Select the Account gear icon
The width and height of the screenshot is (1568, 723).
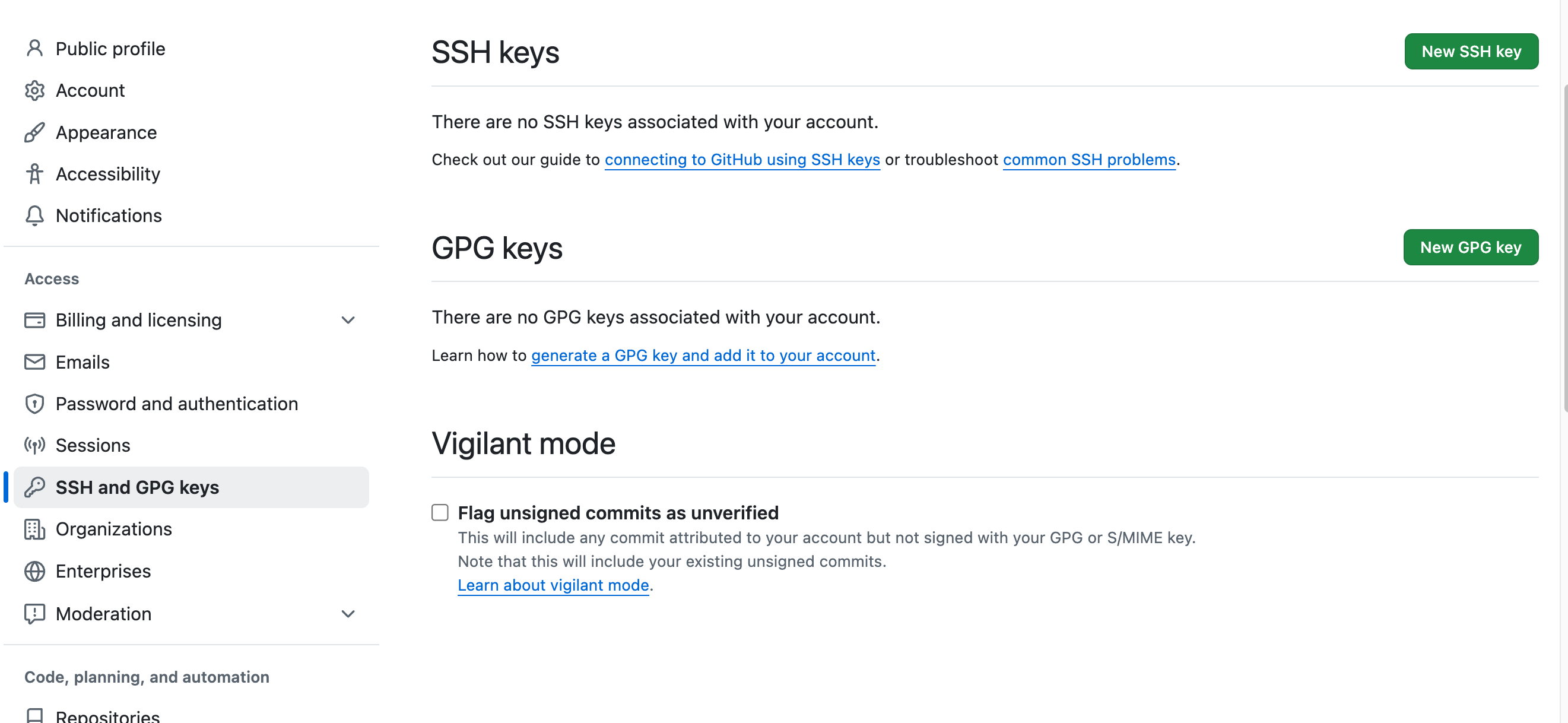34,90
